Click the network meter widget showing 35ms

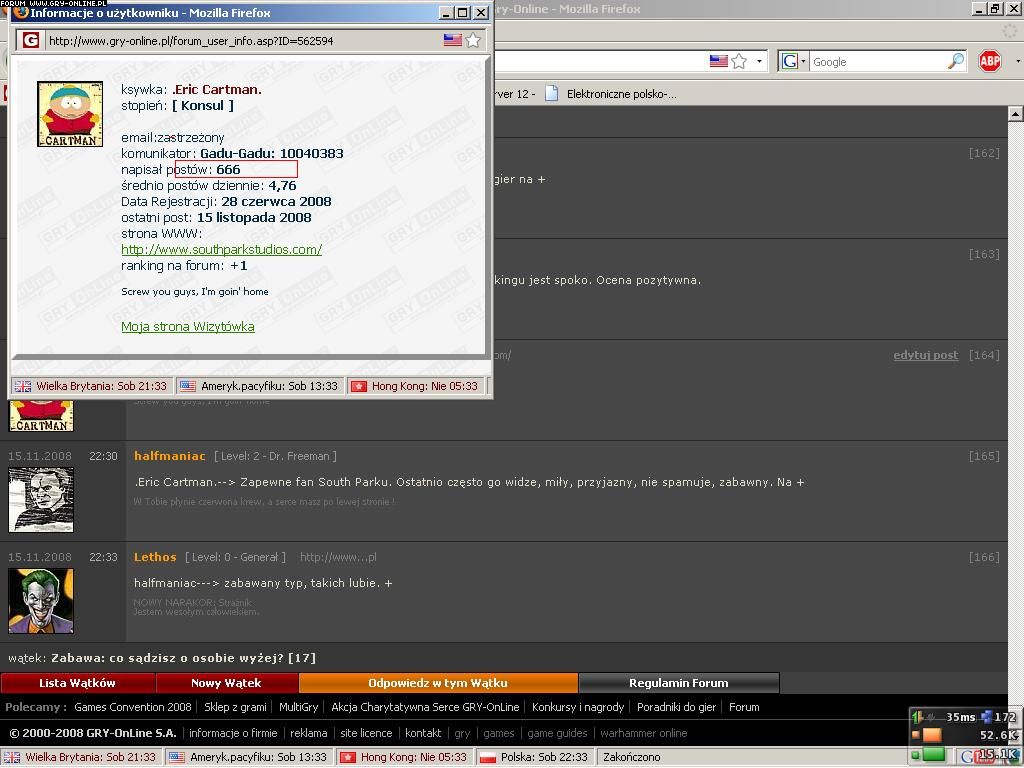[965, 736]
